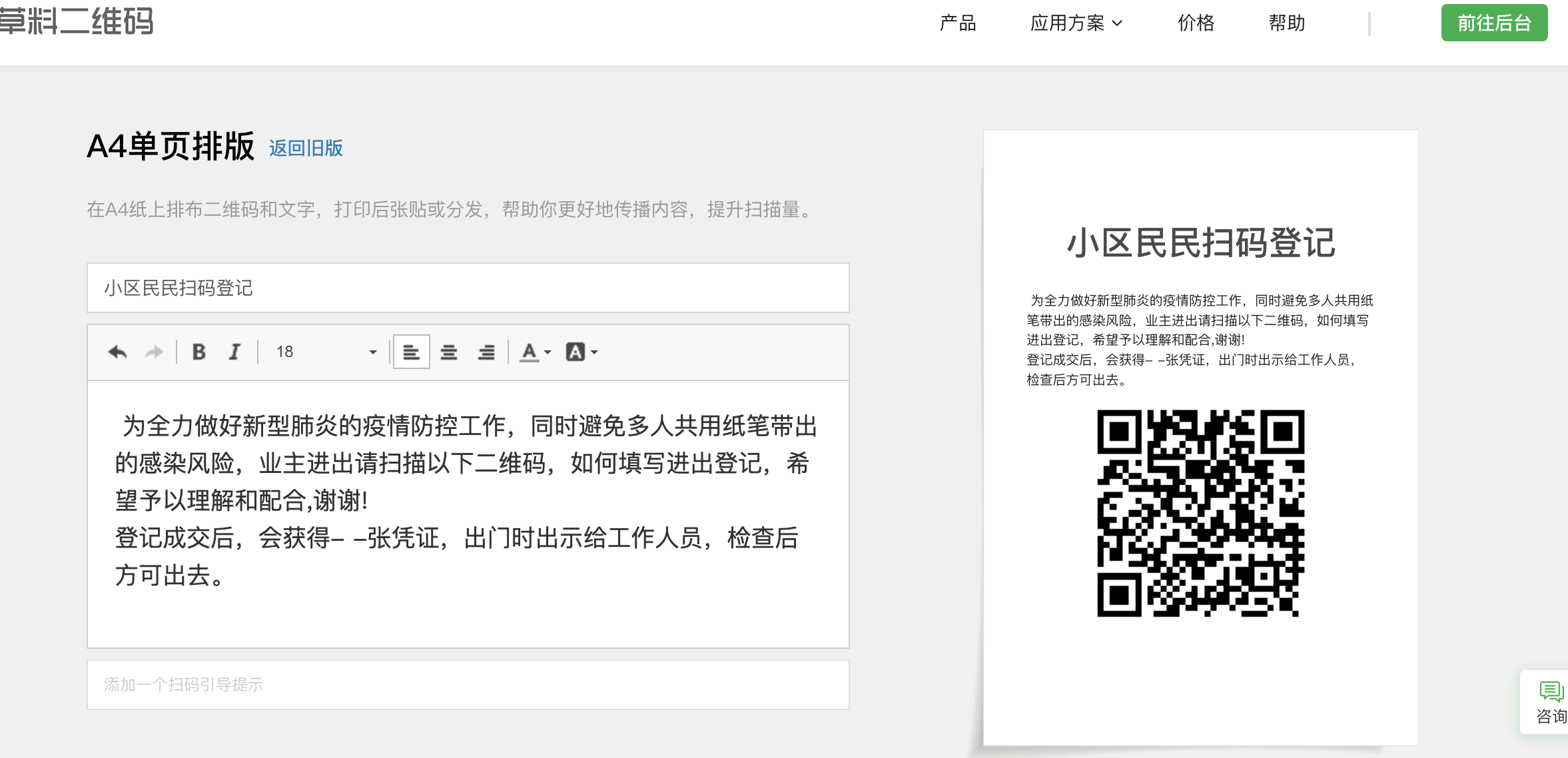The image size is (1568, 758).
Task: Apply the underlined A text color
Action: pos(530,352)
